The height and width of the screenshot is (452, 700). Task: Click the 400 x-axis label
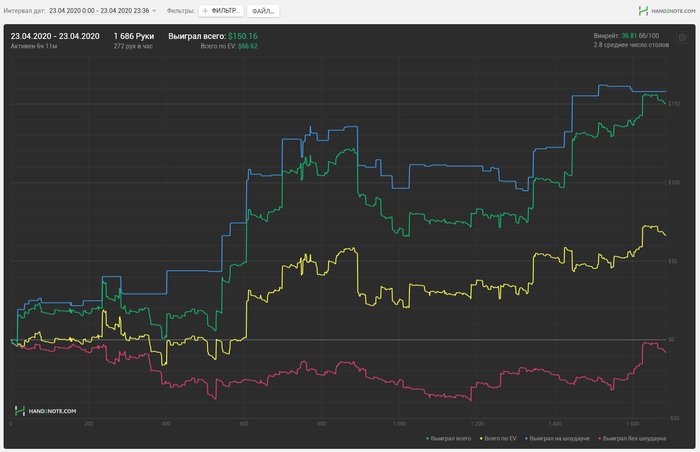coord(166,423)
